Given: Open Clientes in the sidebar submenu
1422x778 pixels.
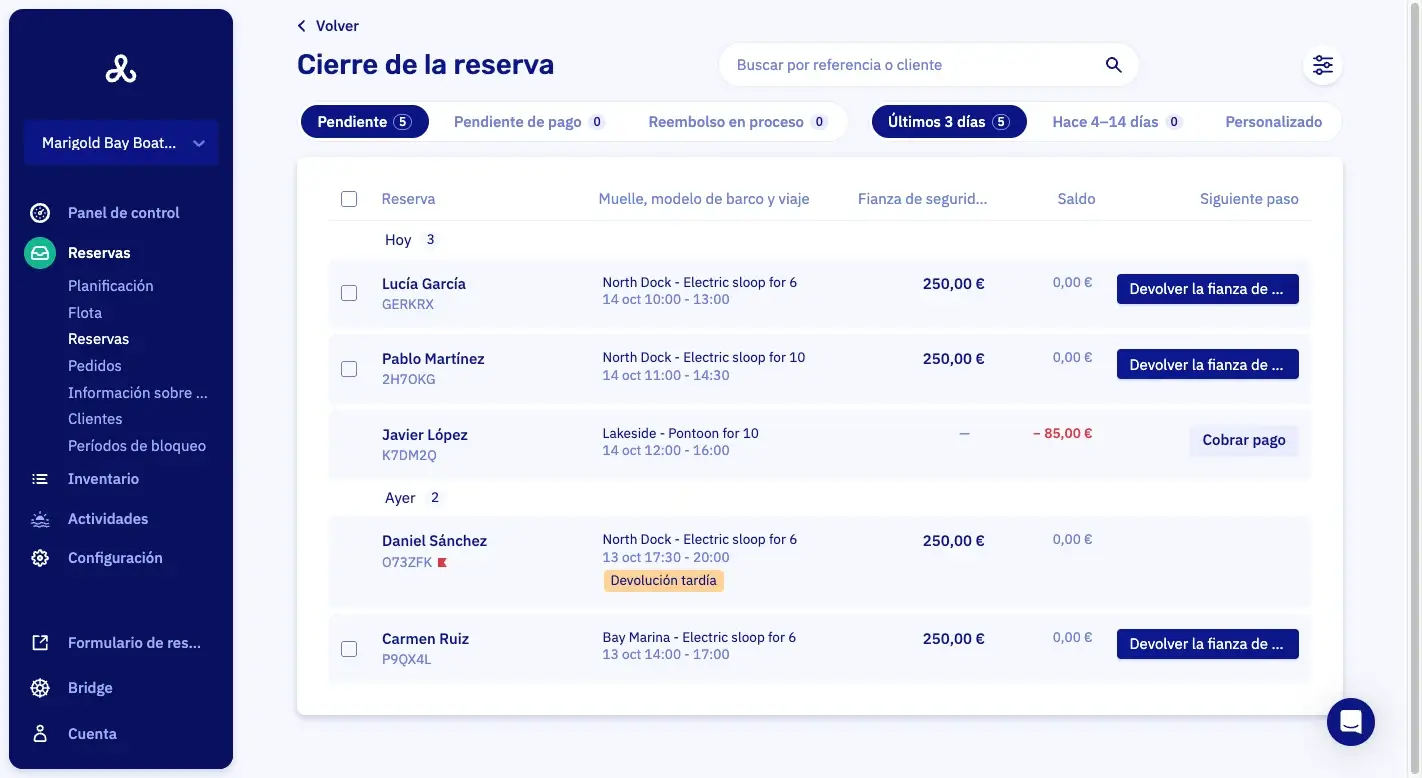Looking at the screenshot, I should point(95,419).
